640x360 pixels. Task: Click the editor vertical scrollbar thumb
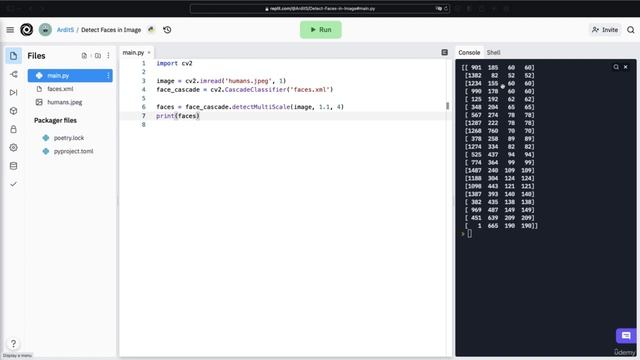click(447, 106)
